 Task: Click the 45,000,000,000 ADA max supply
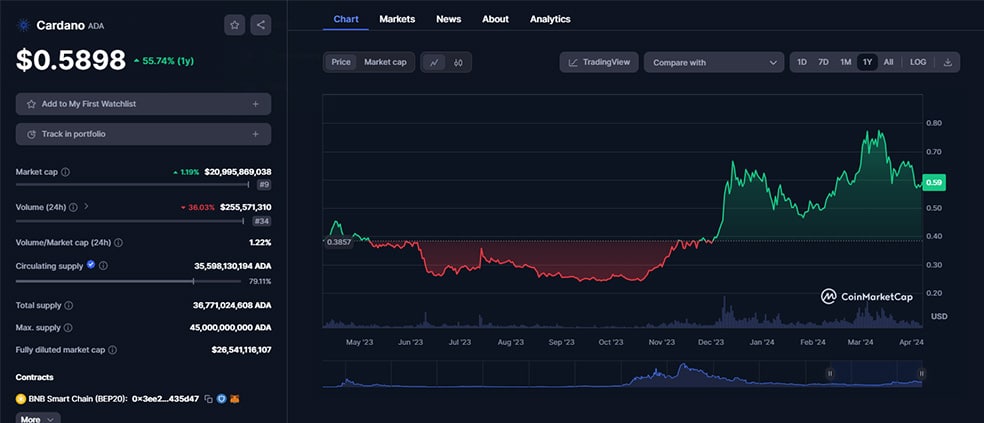point(230,328)
